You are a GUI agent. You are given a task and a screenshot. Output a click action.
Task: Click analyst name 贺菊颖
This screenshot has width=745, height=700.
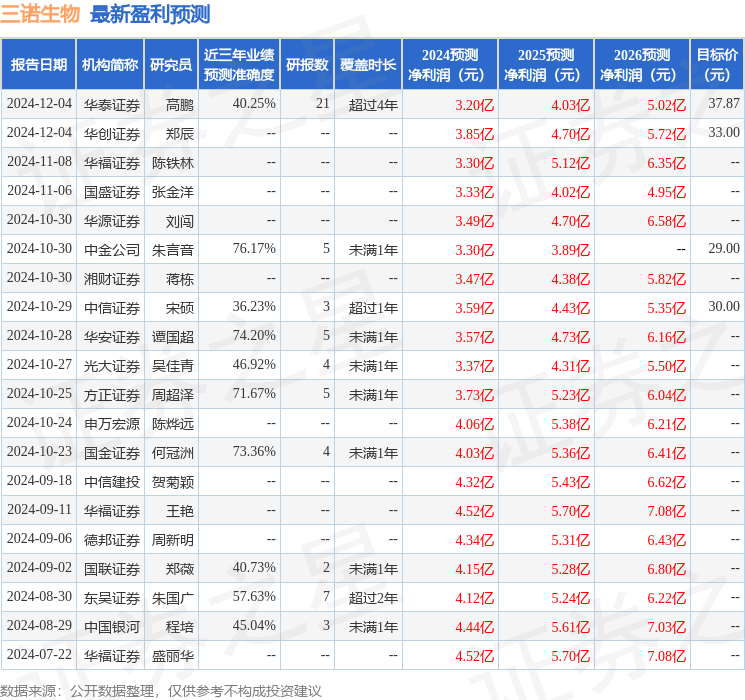coord(173,482)
